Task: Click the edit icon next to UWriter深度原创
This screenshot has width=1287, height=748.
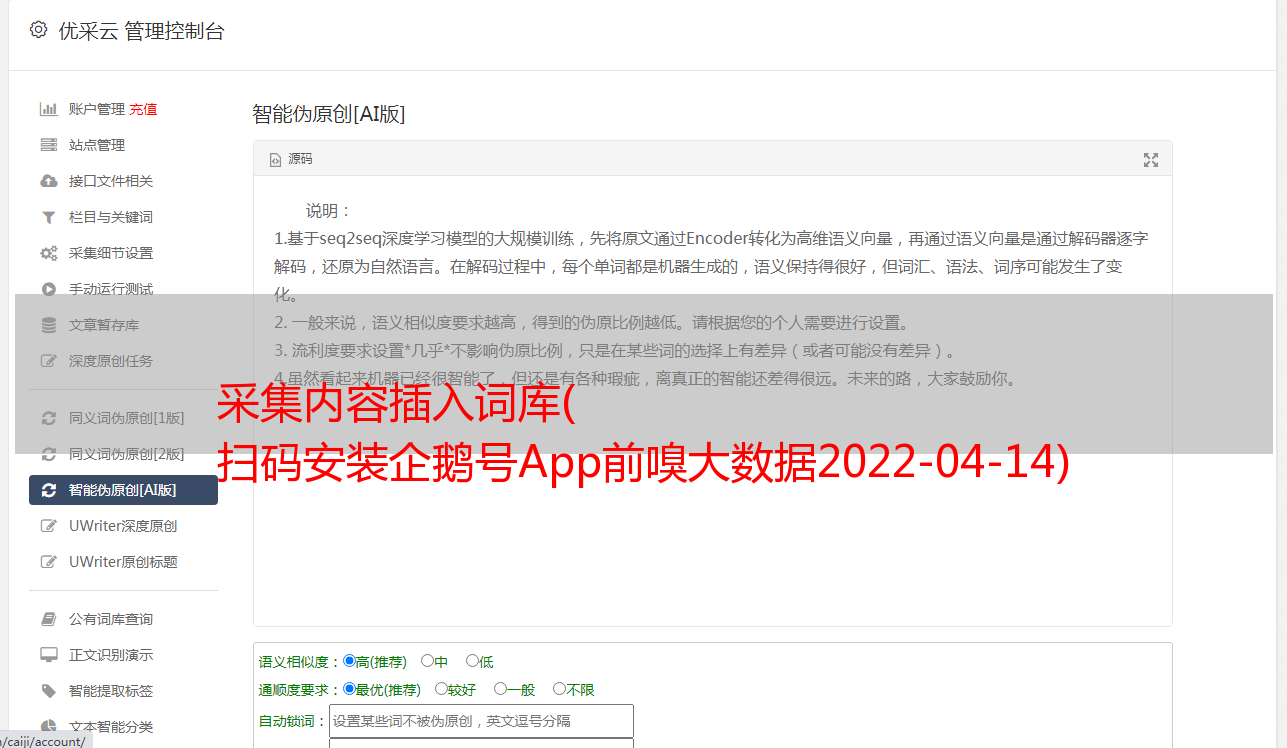Action: (x=48, y=526)
